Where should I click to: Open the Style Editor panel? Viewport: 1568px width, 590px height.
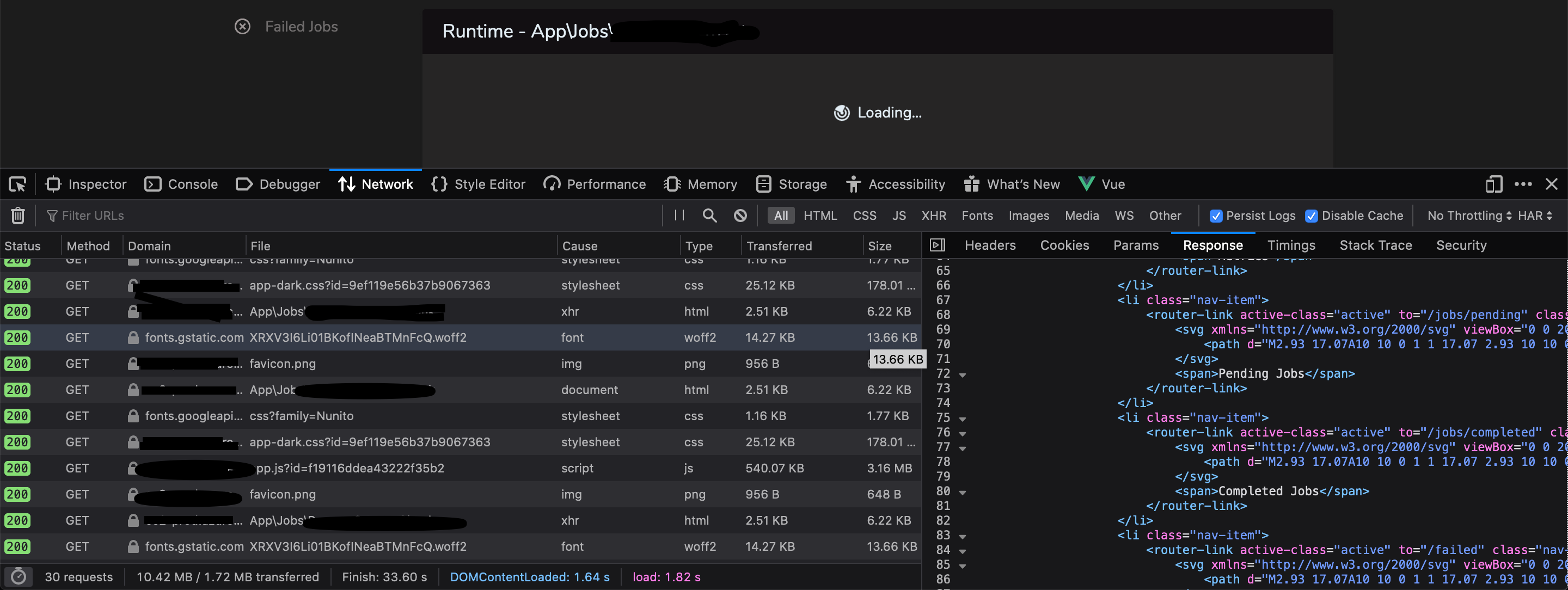pos(479,185)
